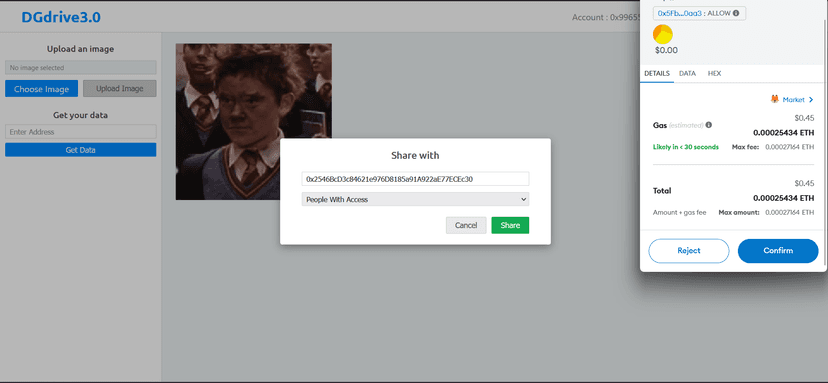Expand the People With Access dropdown

415,199
